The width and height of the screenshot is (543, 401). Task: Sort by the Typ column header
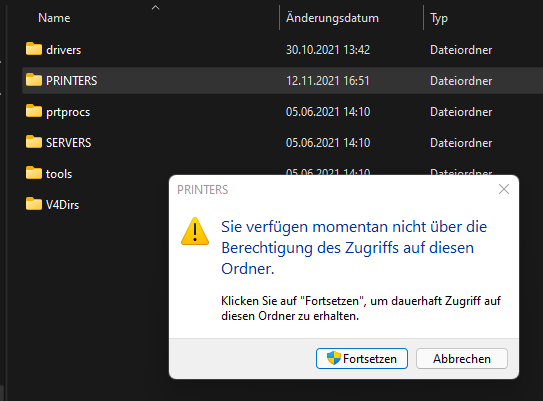tap(439, 18)
